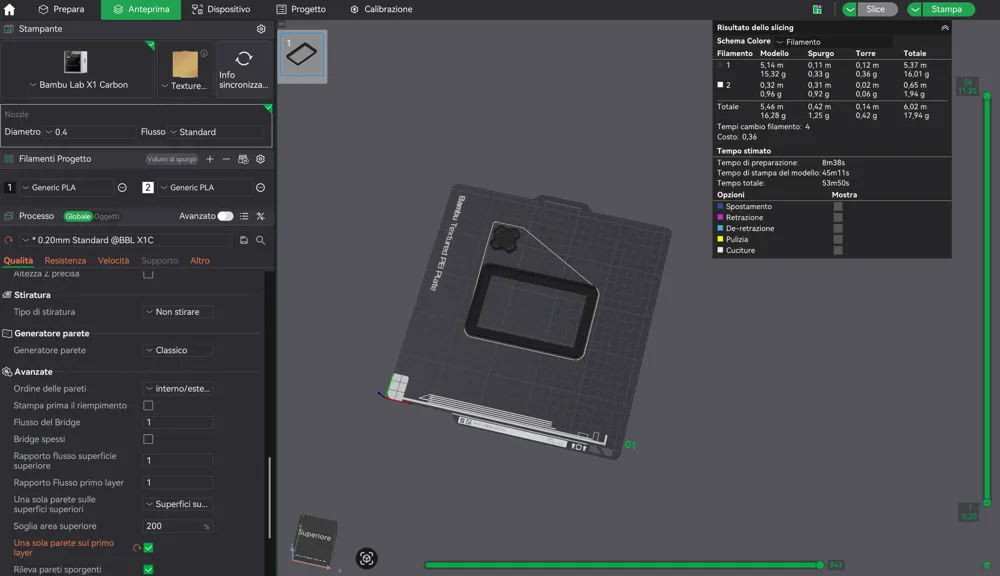This screenshot has height=576, width=1000.
Task: Click the Slice button
Action: (877, 10)
